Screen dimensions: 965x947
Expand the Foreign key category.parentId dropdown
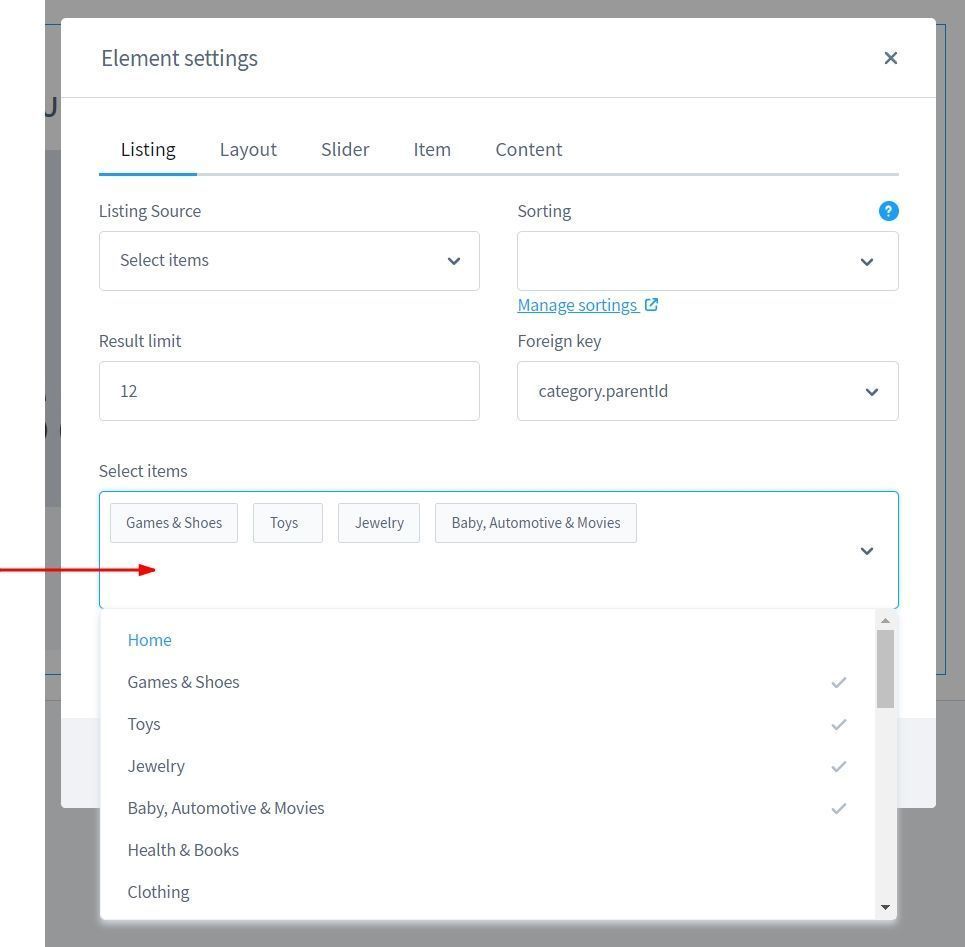707,391
